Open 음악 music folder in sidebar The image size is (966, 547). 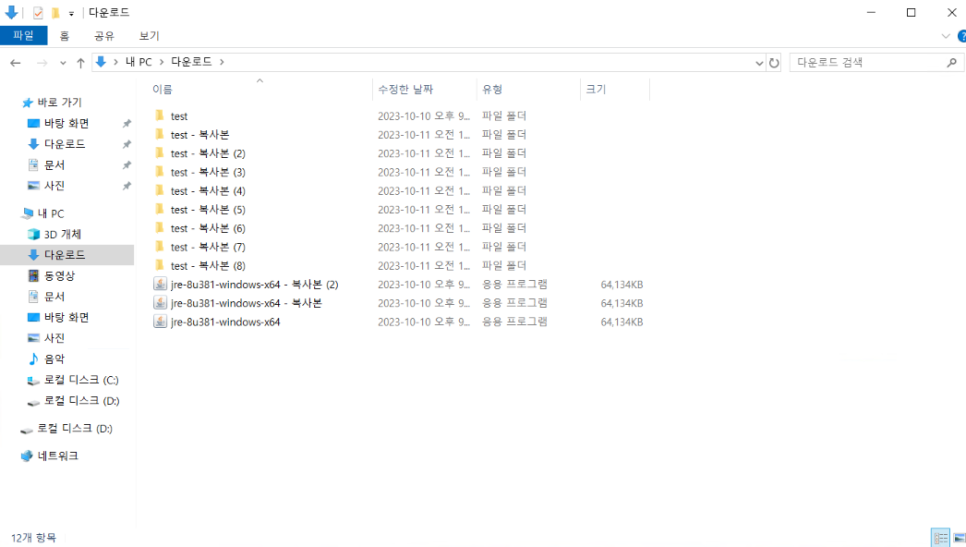coord(33,359)
